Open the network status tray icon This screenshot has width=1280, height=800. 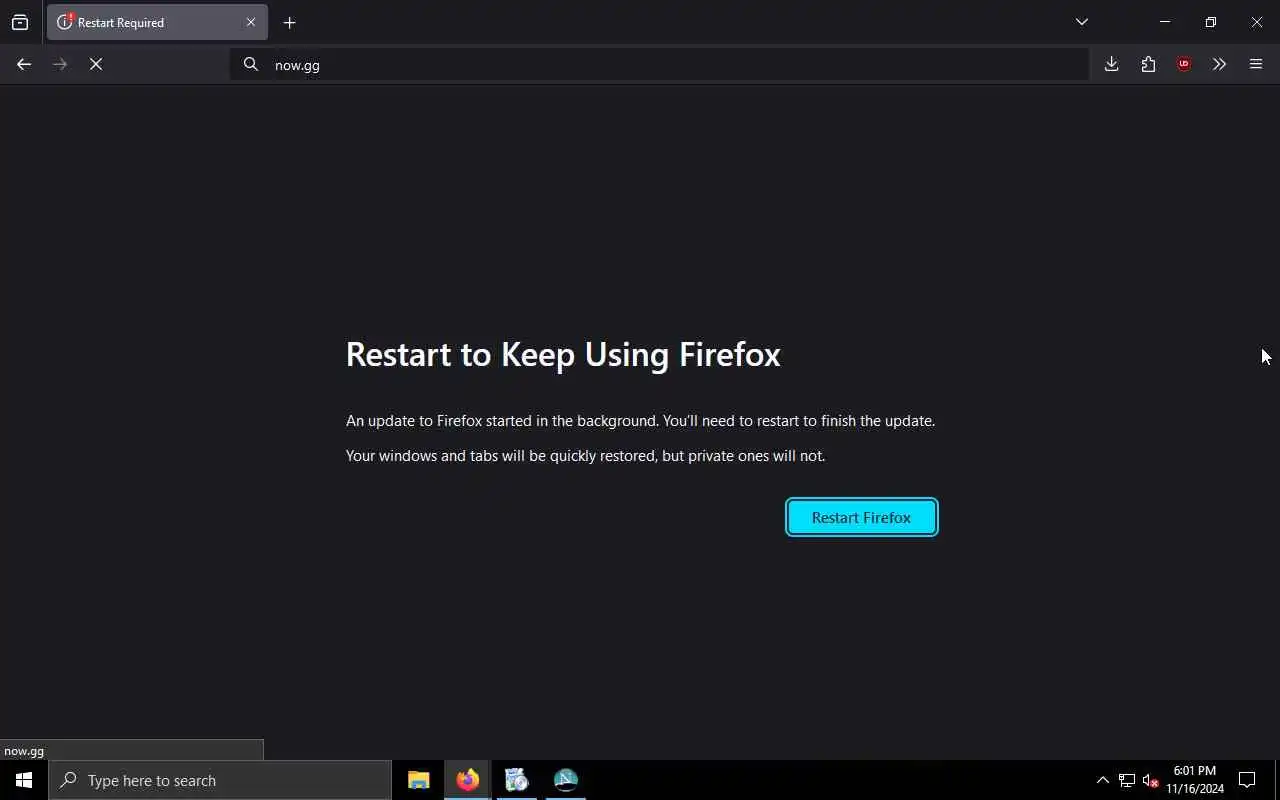point(1126,780)
